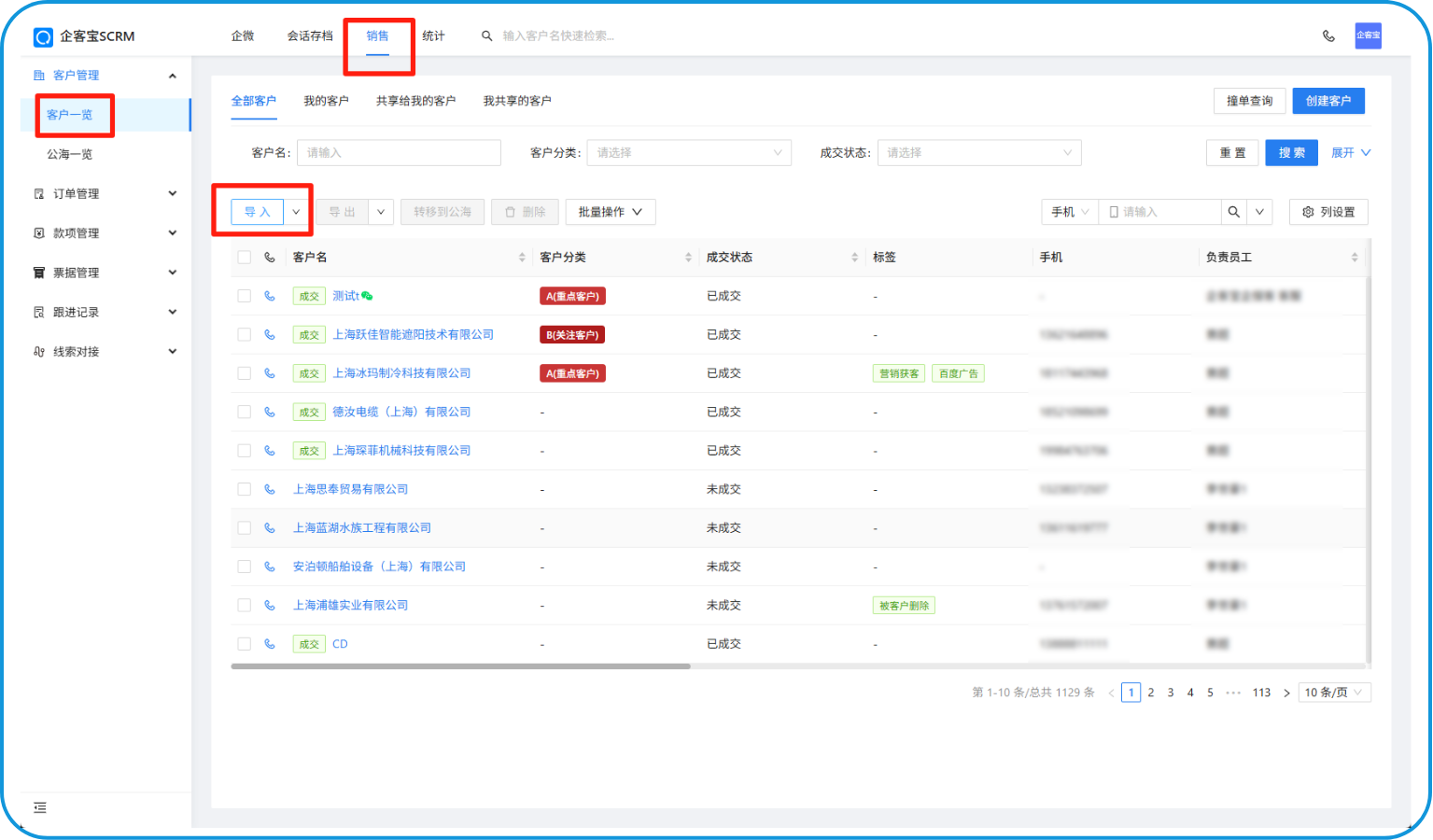Click the 企客宝 user avatar
Viewport: 1433px width, 840px height.
[1368, 35]
